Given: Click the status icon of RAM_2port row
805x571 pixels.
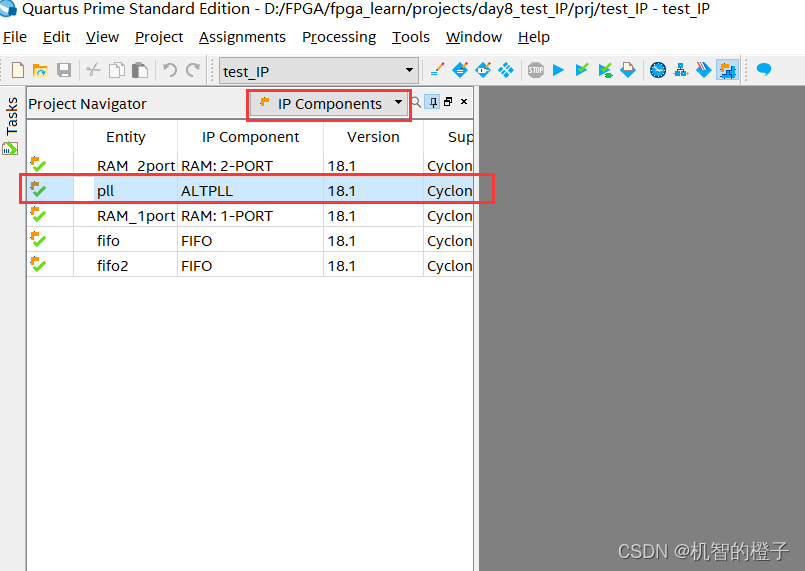Looking at the screenshot, I should click(38, 164).
